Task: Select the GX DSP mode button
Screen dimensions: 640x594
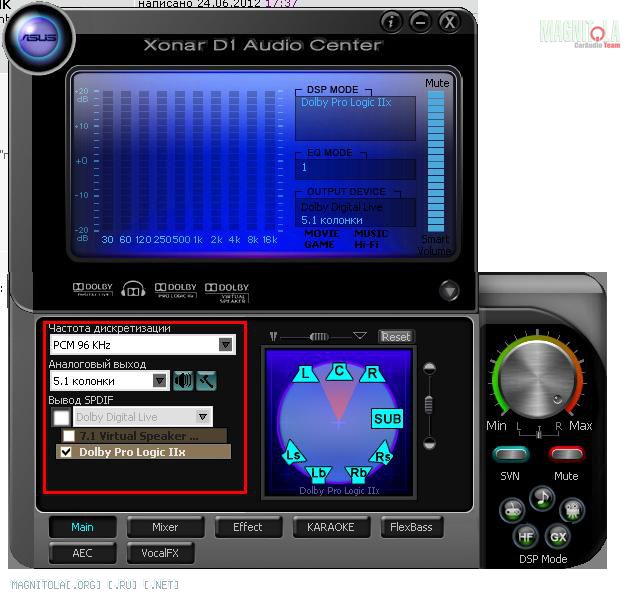Action: coord(558,537)
